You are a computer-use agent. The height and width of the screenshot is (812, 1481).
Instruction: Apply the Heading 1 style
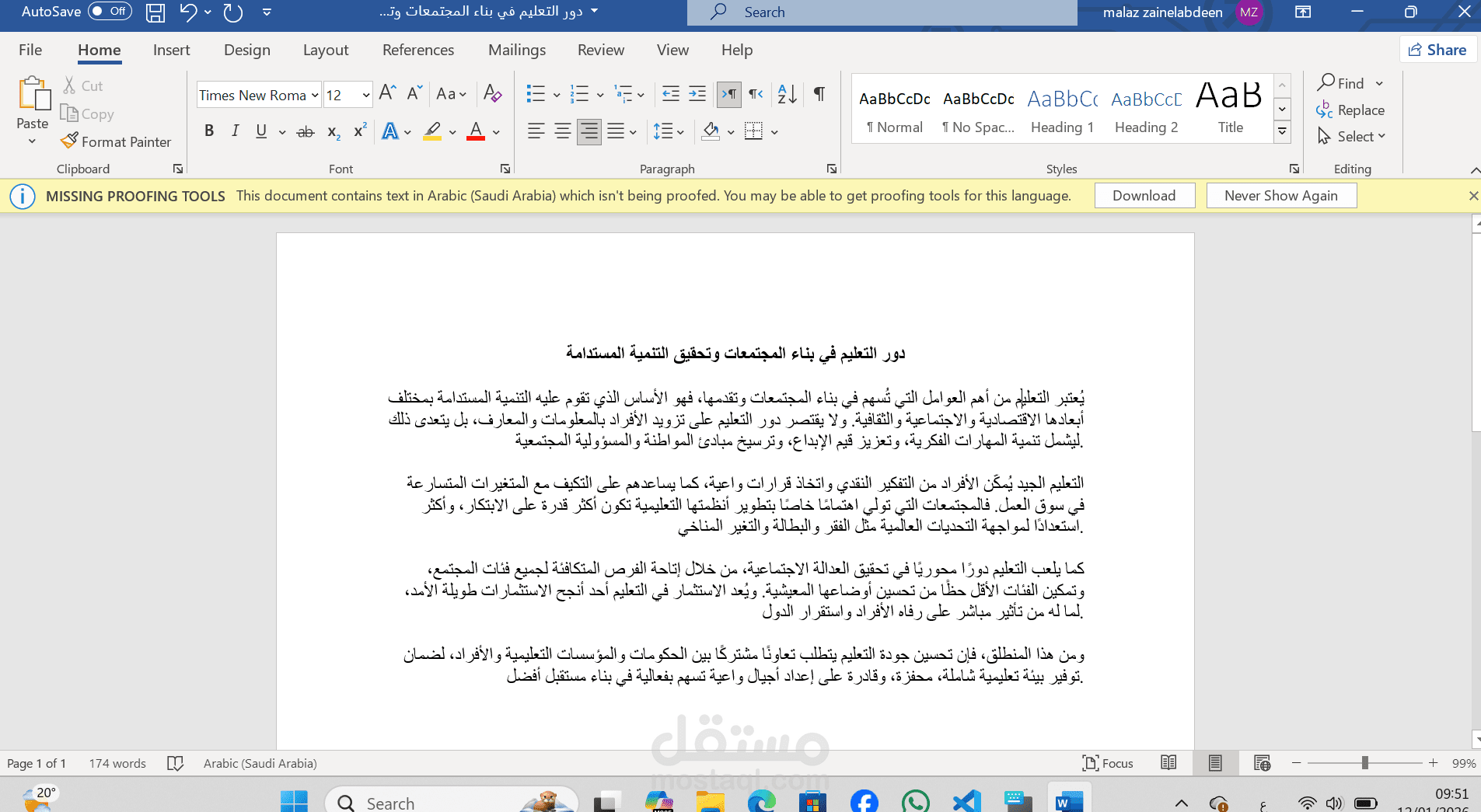tap(1062, 111)
